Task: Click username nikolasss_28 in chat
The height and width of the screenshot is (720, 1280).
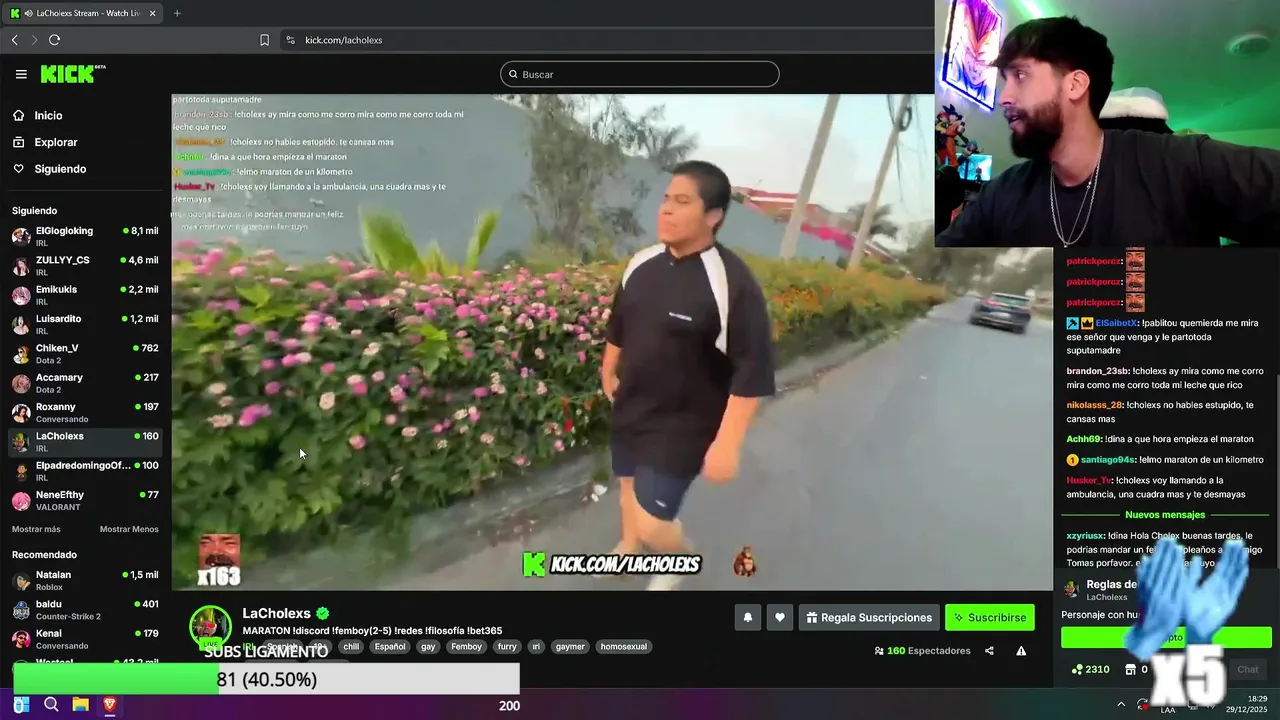Action: pos(1095,405)
